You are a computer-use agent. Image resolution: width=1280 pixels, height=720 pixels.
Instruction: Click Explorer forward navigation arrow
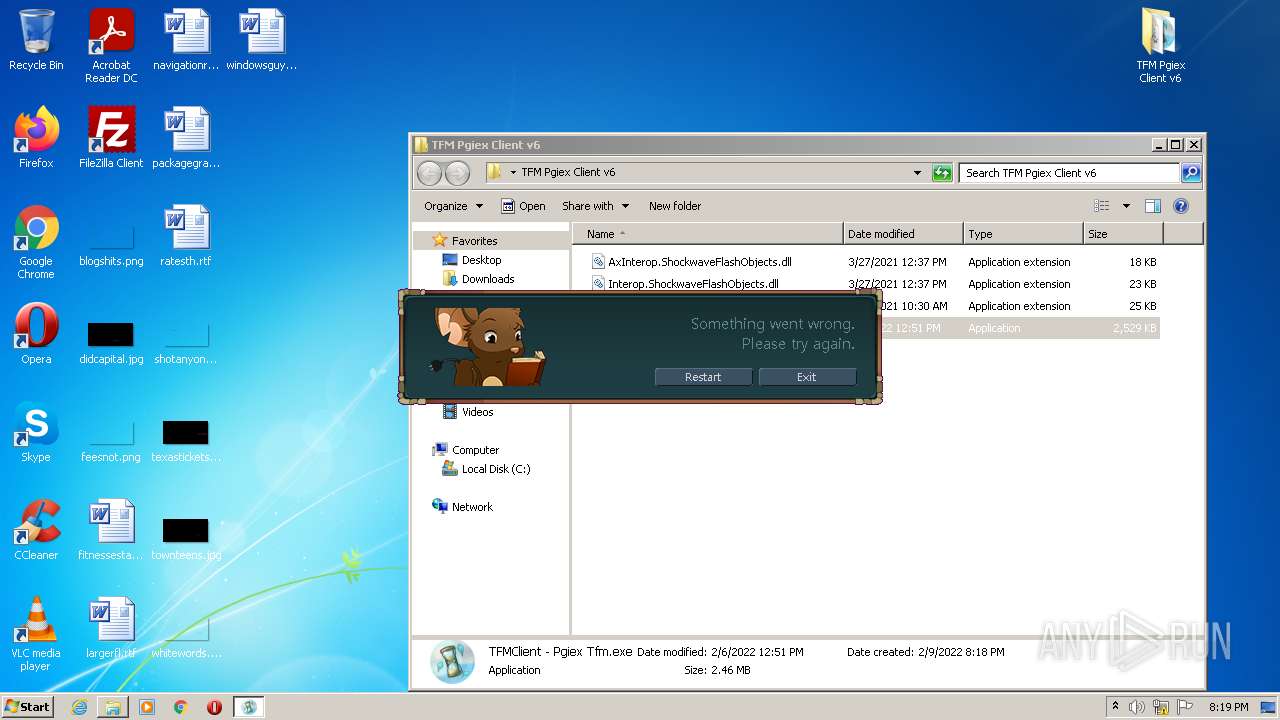[458, 173]
